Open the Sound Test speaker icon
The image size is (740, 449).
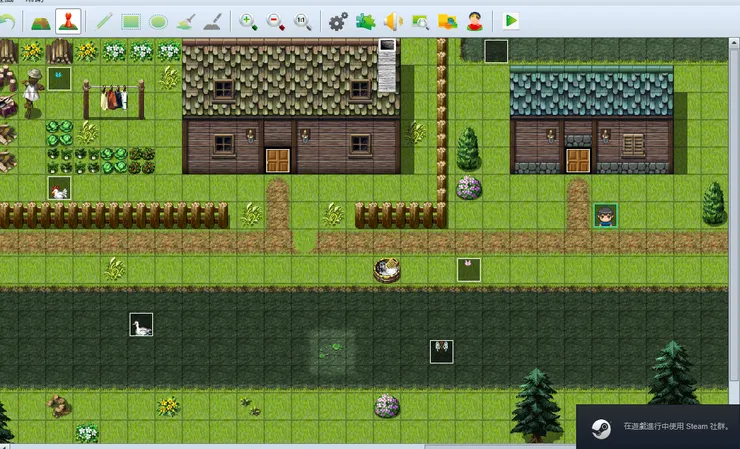[393, 21]
